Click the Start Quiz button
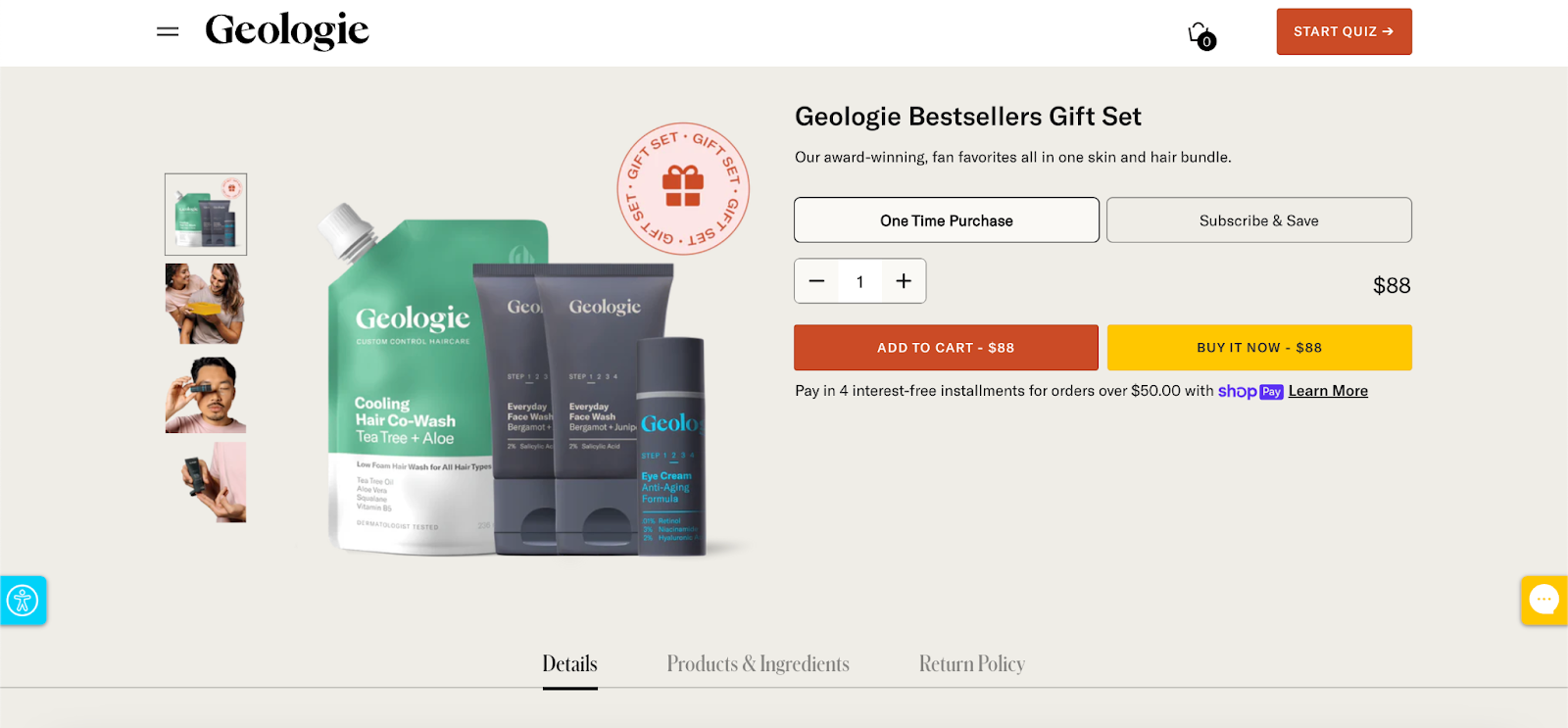 pyautogui.click(x=1344, y=31)
